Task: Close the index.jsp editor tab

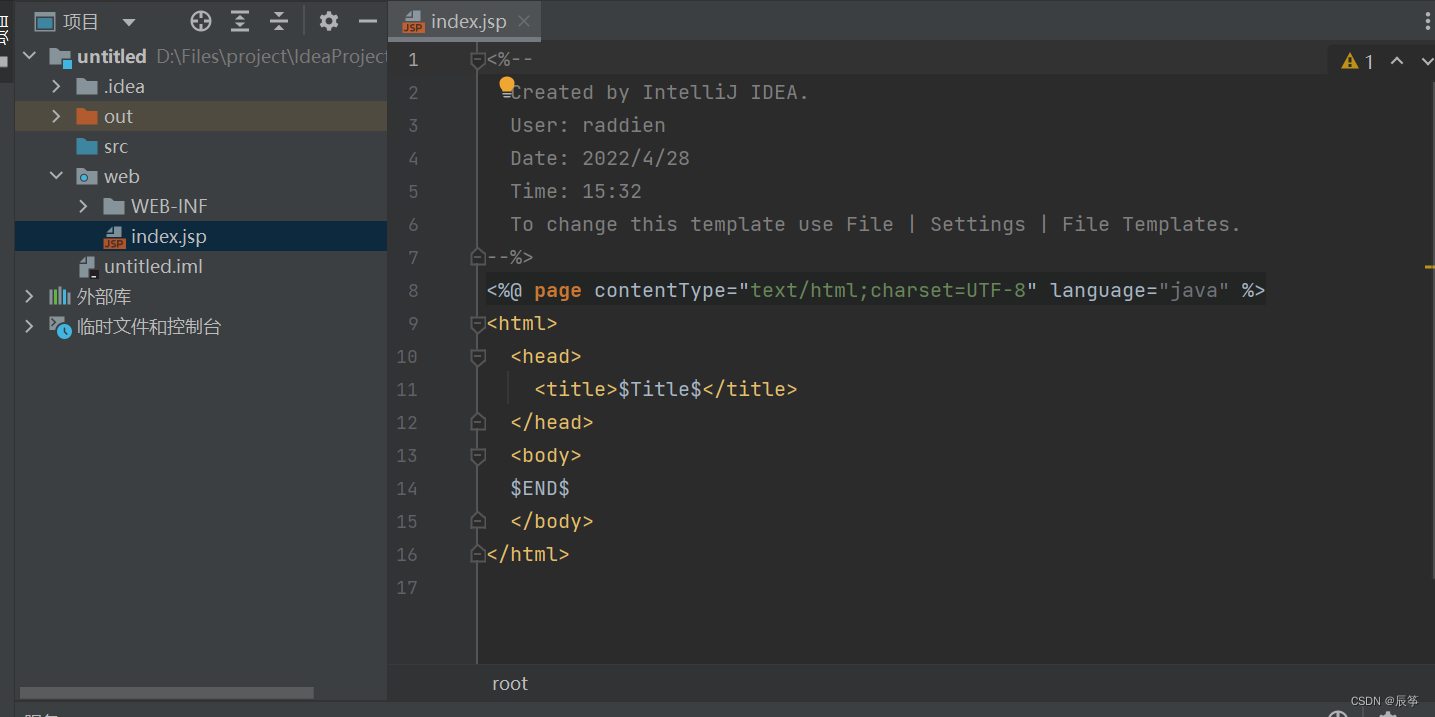Action: click(x=525, y=21)
